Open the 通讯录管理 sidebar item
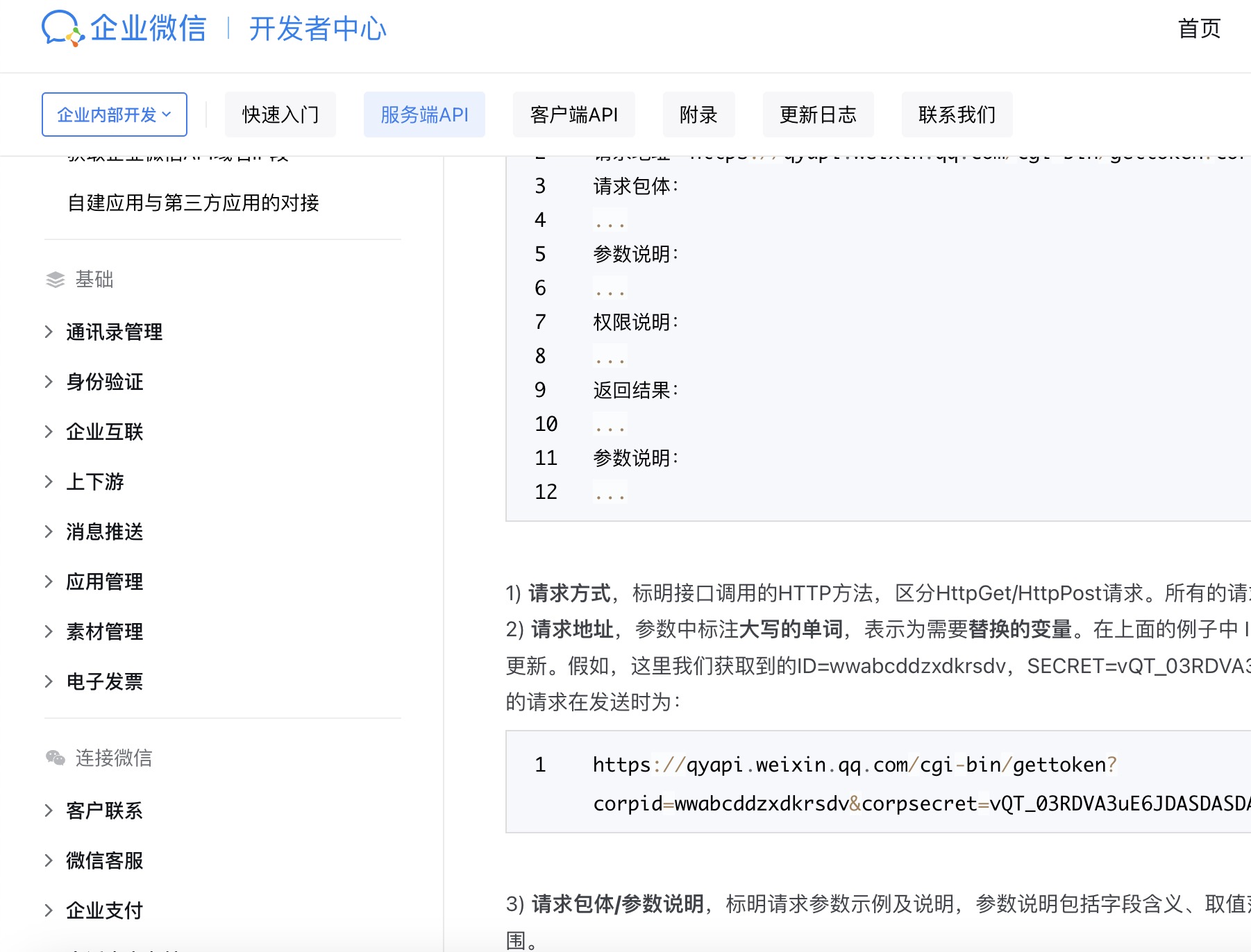The height and width of the screenshot is (952, 1251). pos(115,332)
